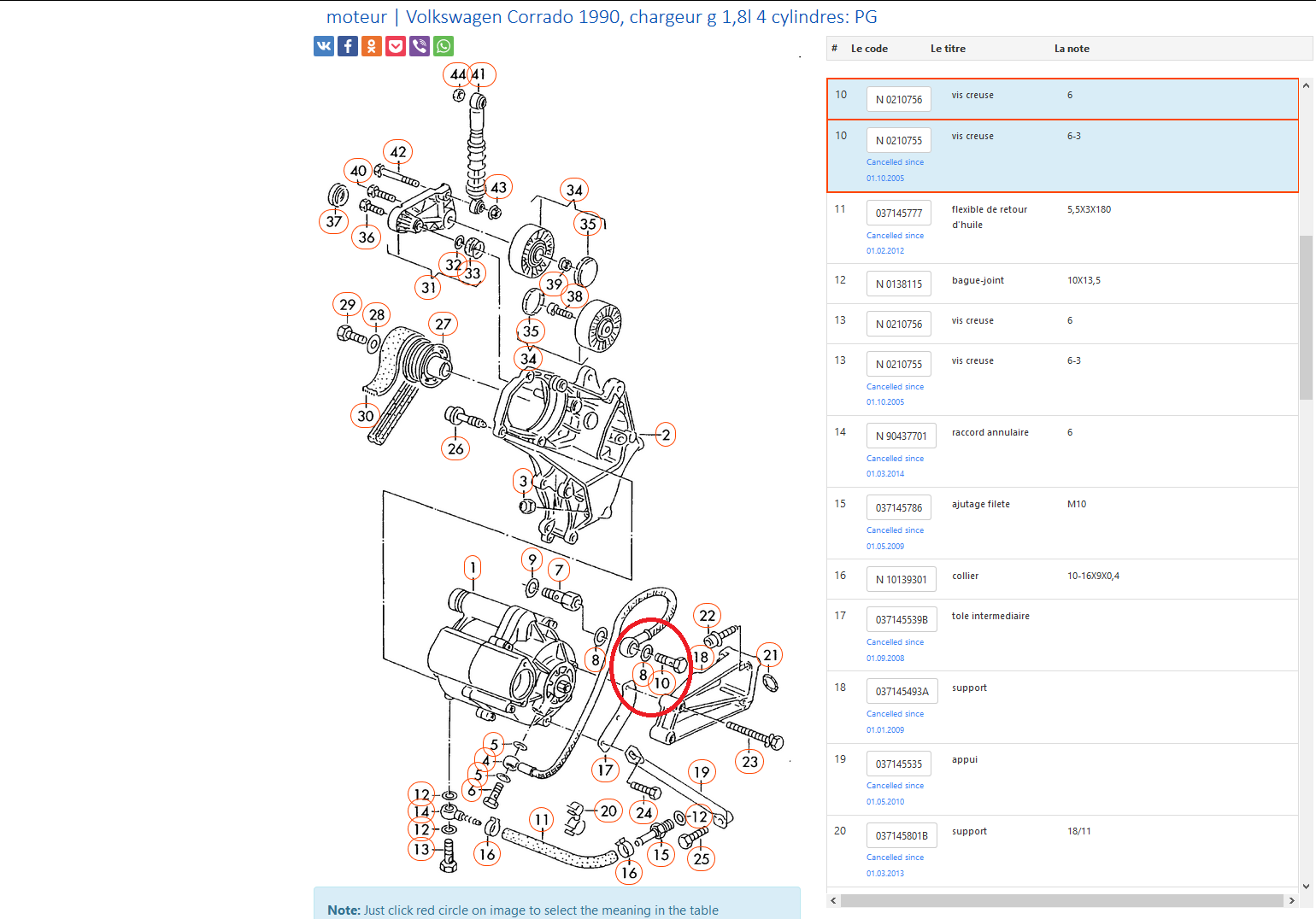Click the 'tole intermediaire' part title

click(990, 616)
